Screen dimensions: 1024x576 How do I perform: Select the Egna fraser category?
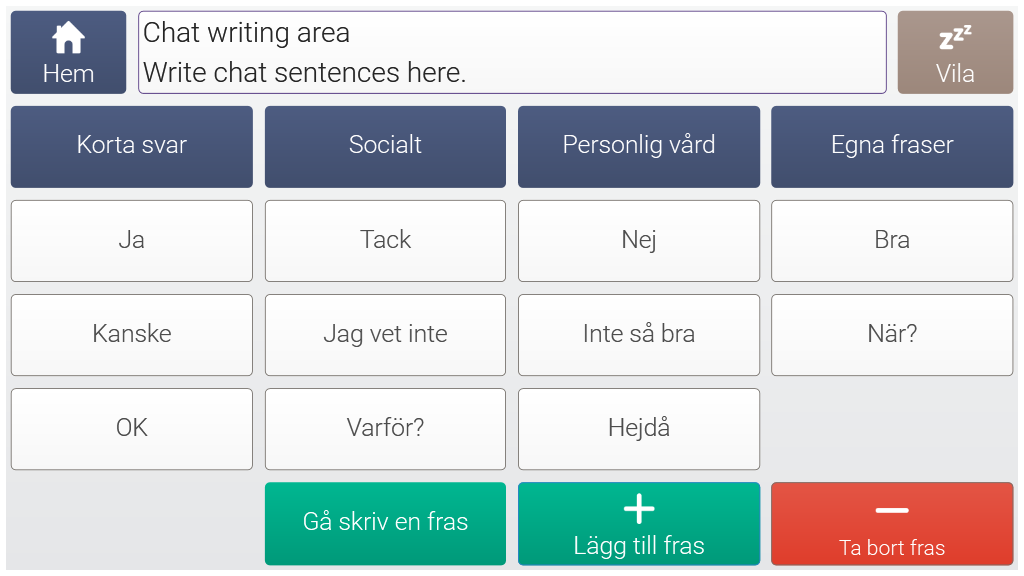[892, 146]
